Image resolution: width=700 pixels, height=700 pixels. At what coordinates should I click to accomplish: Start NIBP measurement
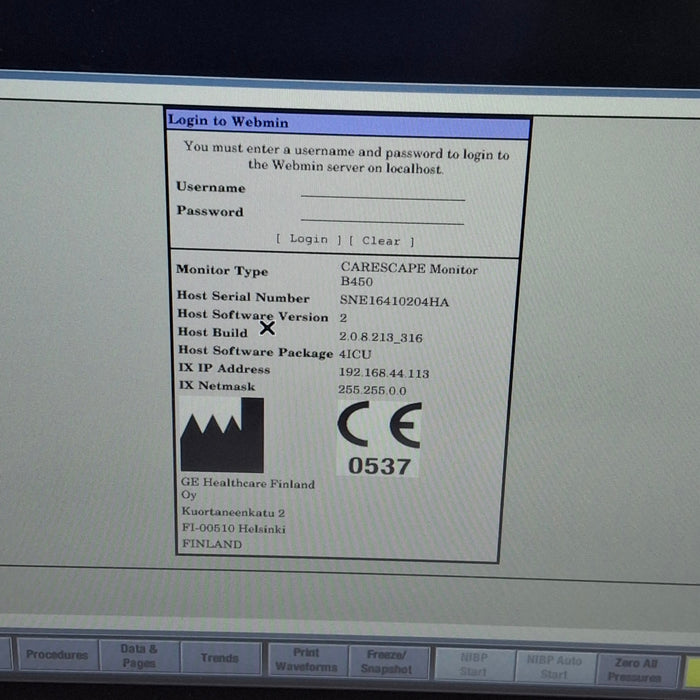tap(474, 664)
